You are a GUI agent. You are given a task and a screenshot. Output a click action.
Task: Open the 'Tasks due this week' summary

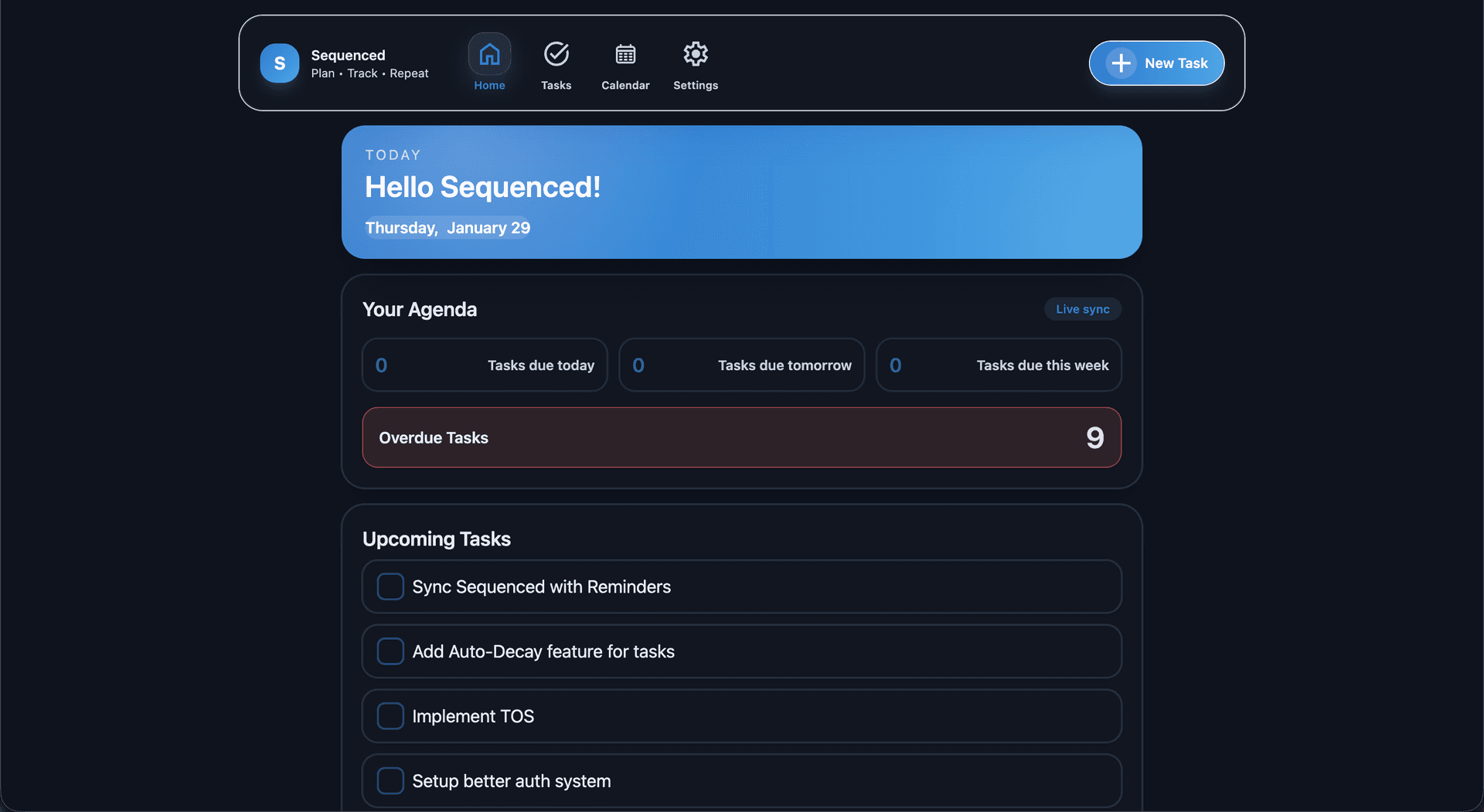click(x=997, y=365)
